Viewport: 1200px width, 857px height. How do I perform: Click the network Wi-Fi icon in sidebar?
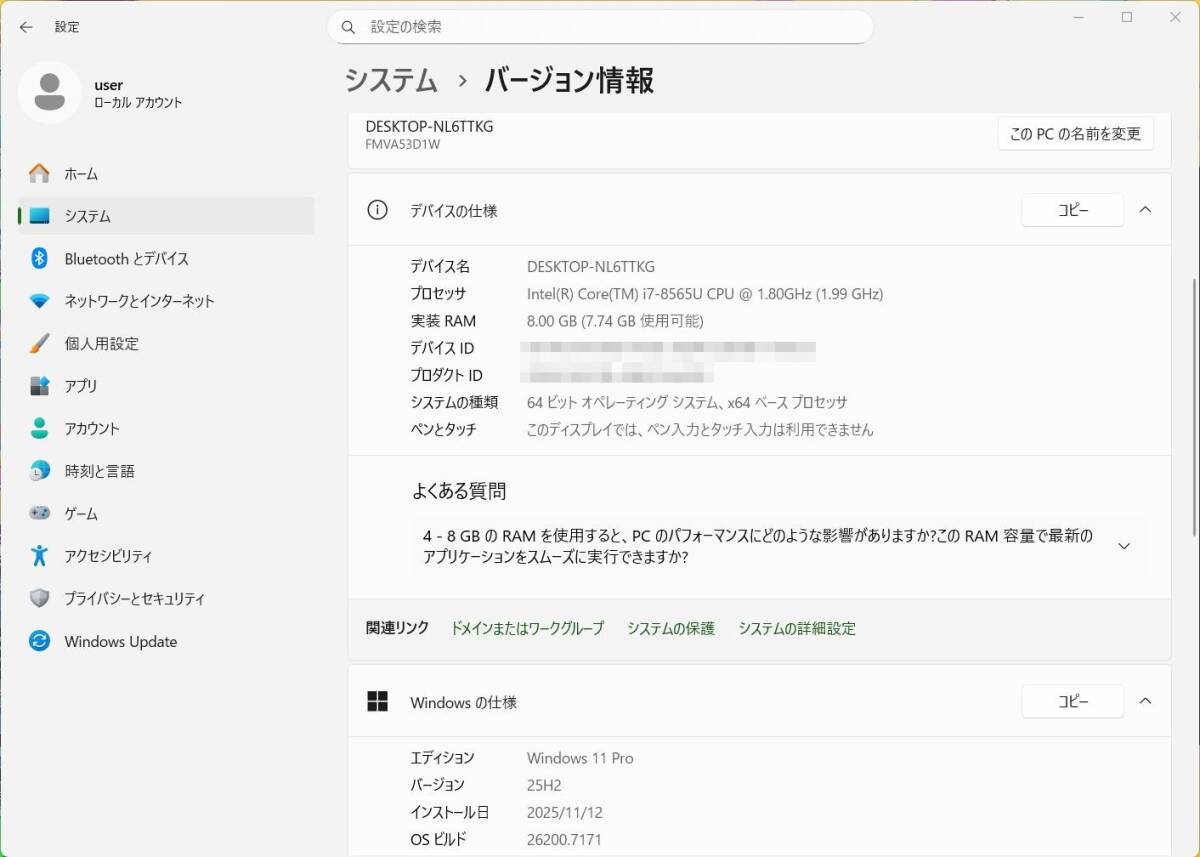click(x=39, y=301)
